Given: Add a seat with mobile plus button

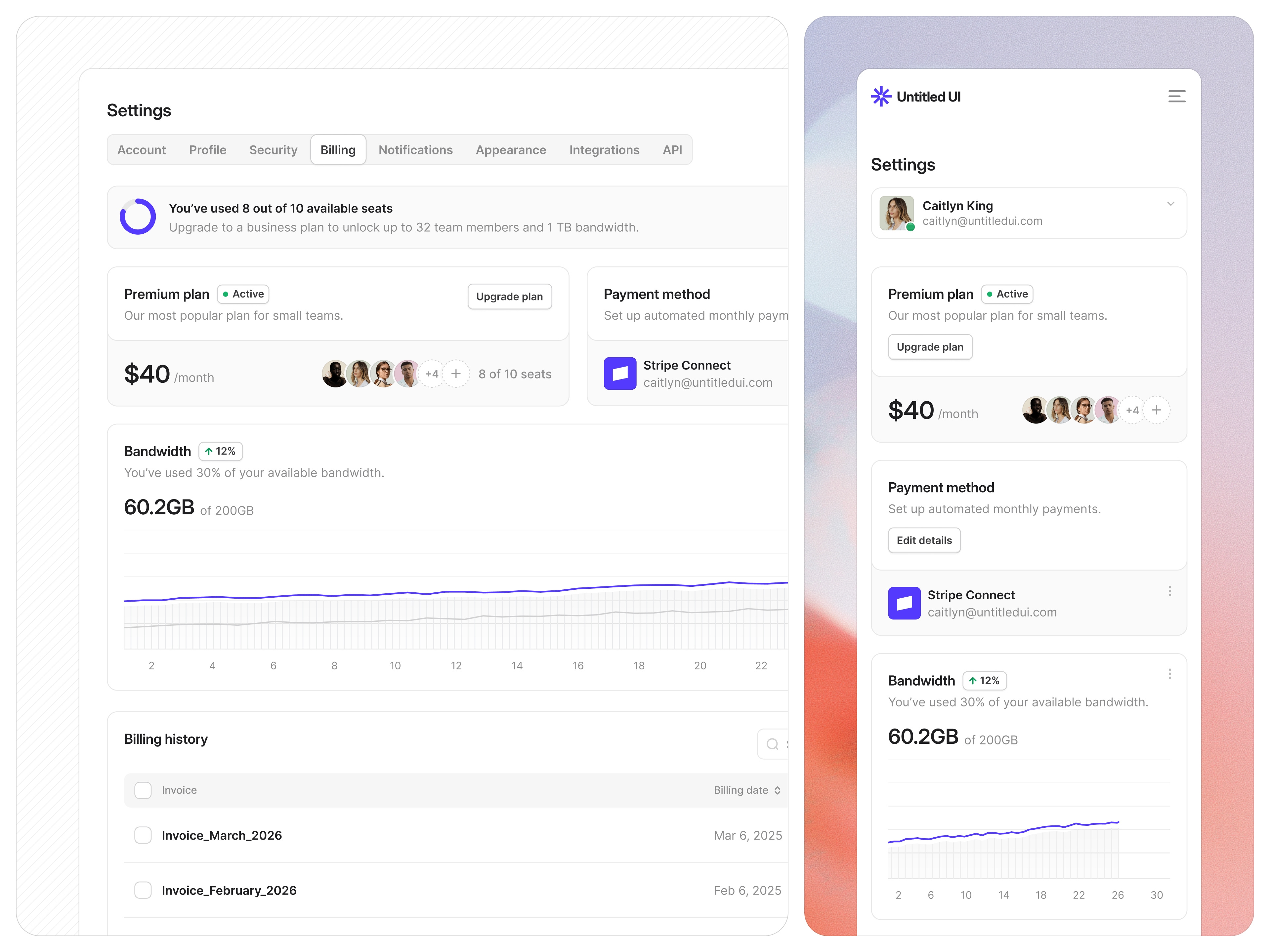Looking at the screenshot, I should (1156, 410).
